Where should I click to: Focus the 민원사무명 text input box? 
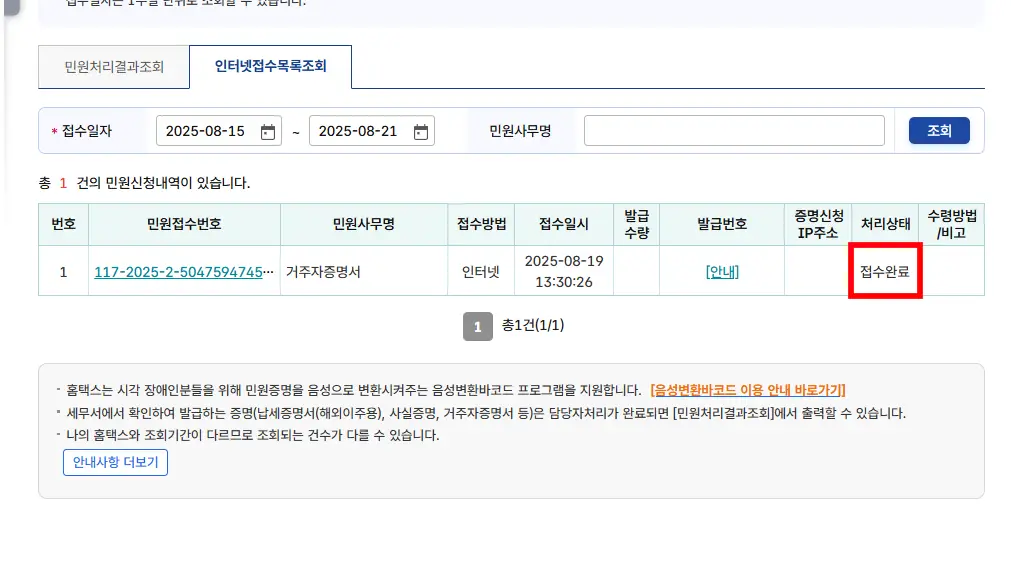[x=734, y=131]
